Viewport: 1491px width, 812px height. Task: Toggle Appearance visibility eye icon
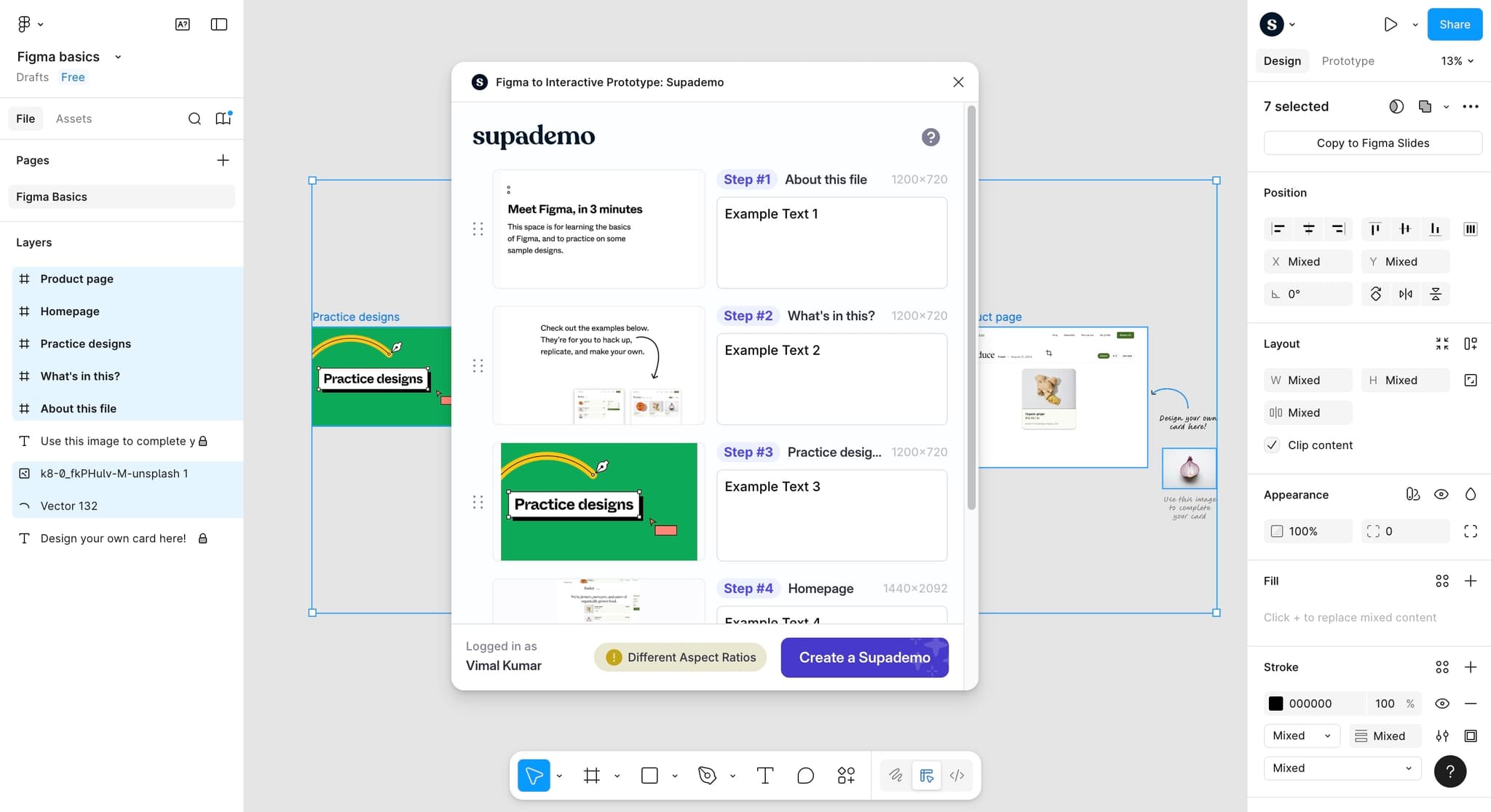tap(1441, 495)
